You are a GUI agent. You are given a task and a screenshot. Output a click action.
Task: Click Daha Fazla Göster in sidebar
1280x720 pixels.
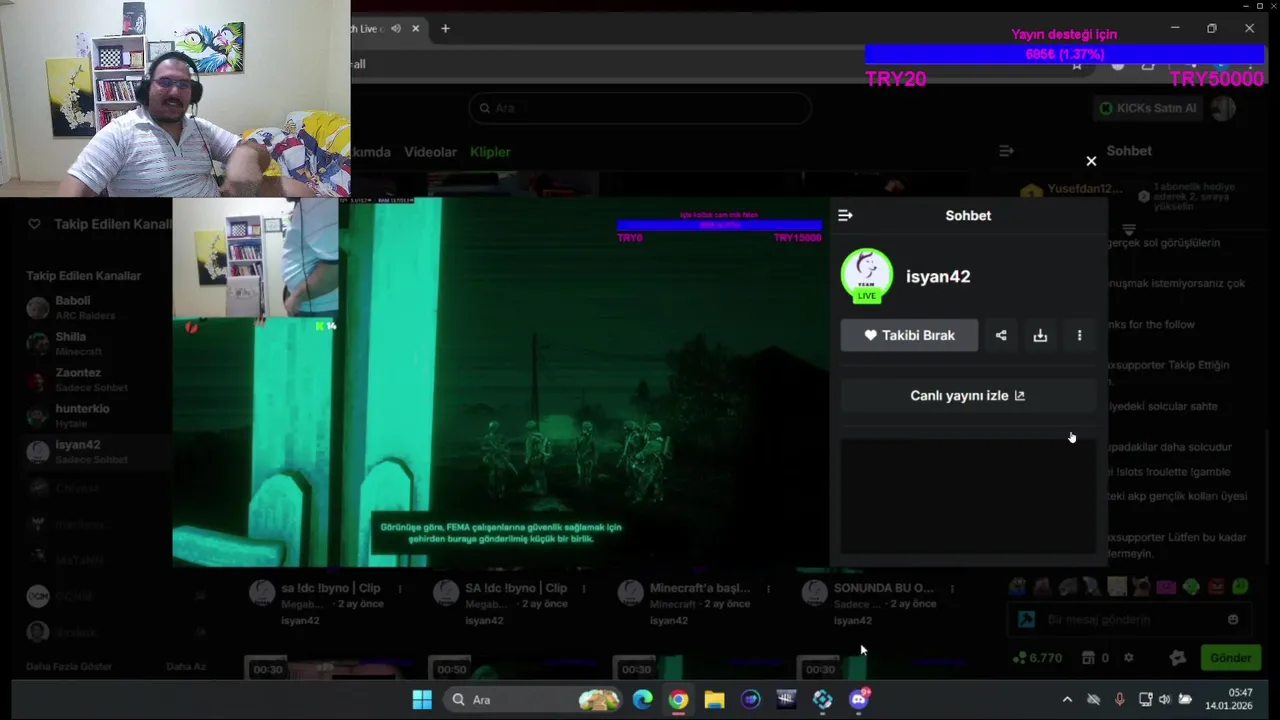coord(69,666)
